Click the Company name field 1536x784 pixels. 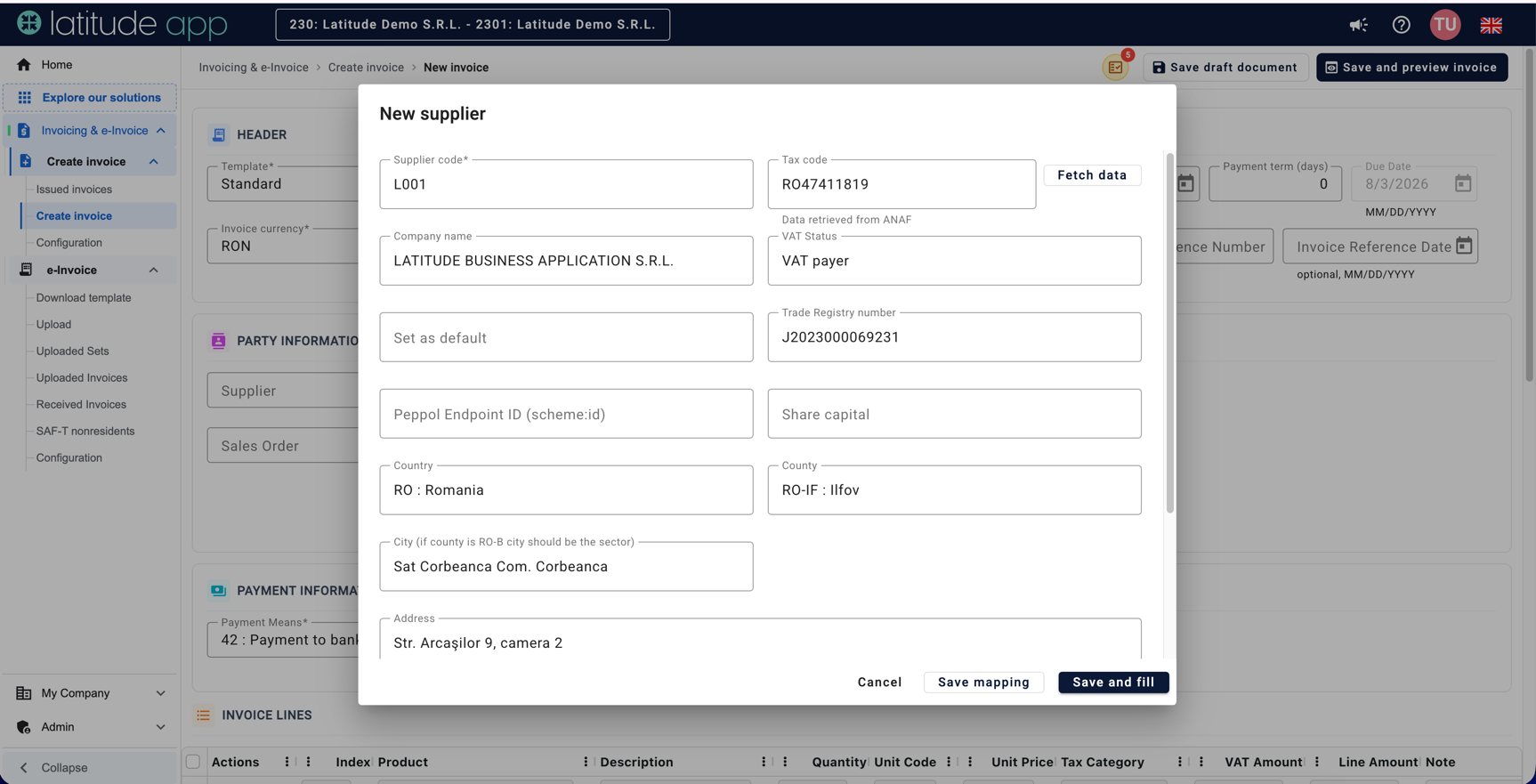click(566, 261)
